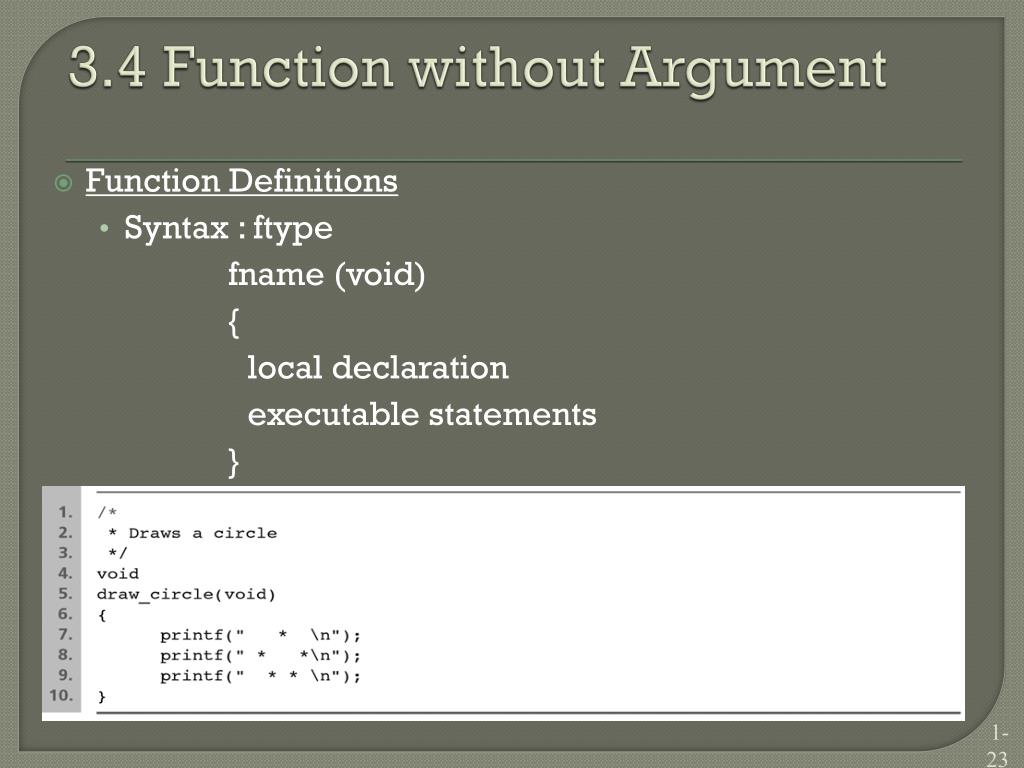1024x768 pixels.
Task: Click the "fname (void)" text
Action: coord(327,274)
